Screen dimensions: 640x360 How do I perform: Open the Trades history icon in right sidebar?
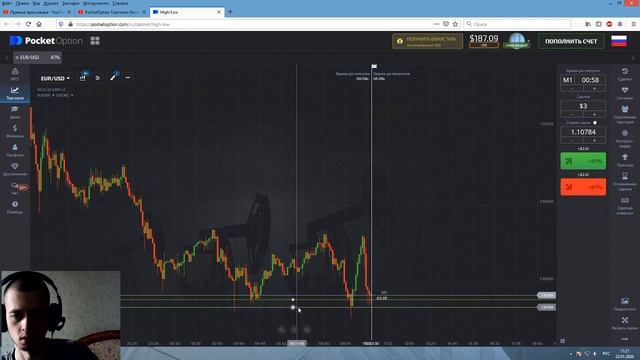point(624,74)
